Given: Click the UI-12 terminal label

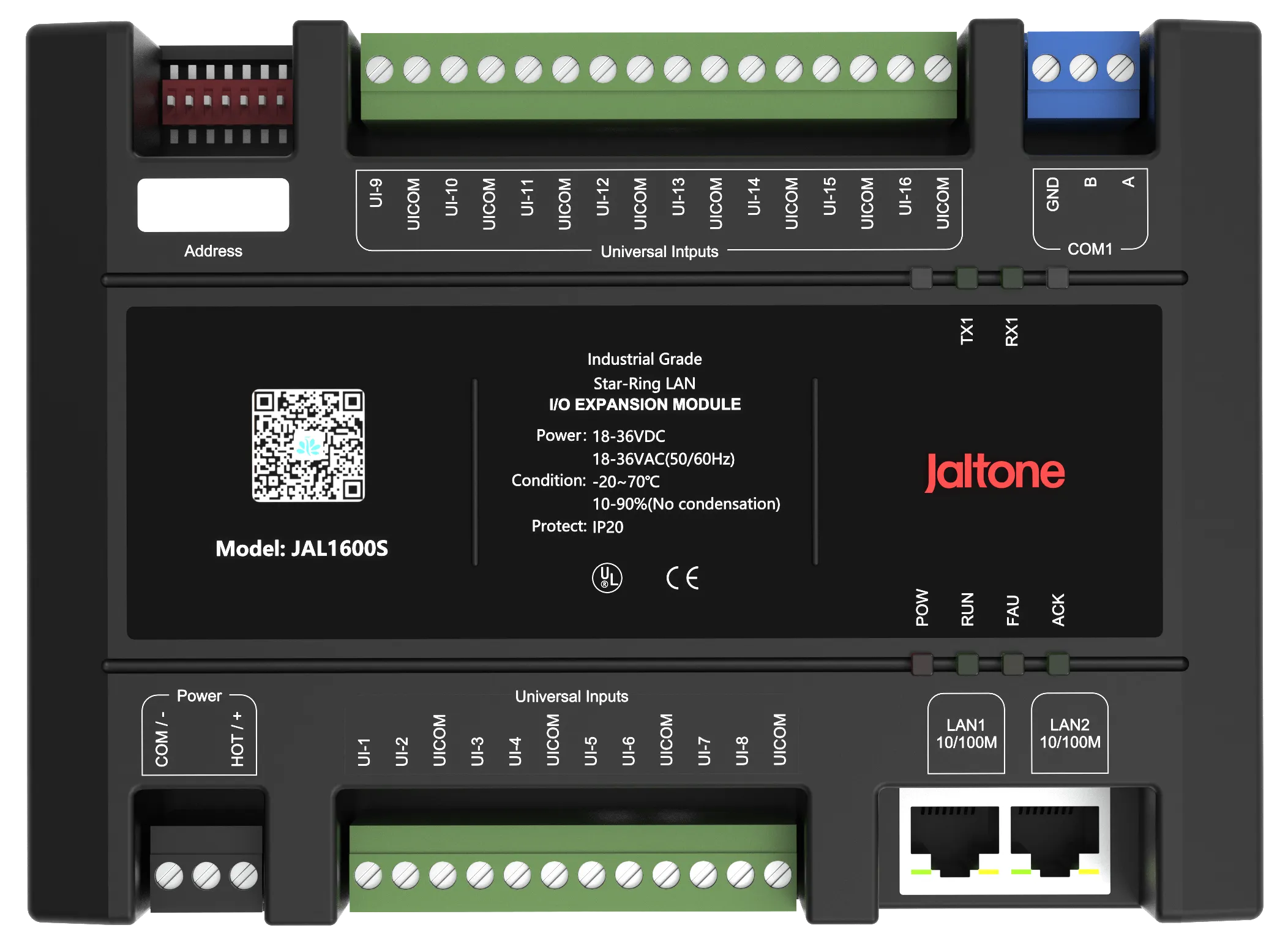Looking at the screenshot, I should pos(602,197).
